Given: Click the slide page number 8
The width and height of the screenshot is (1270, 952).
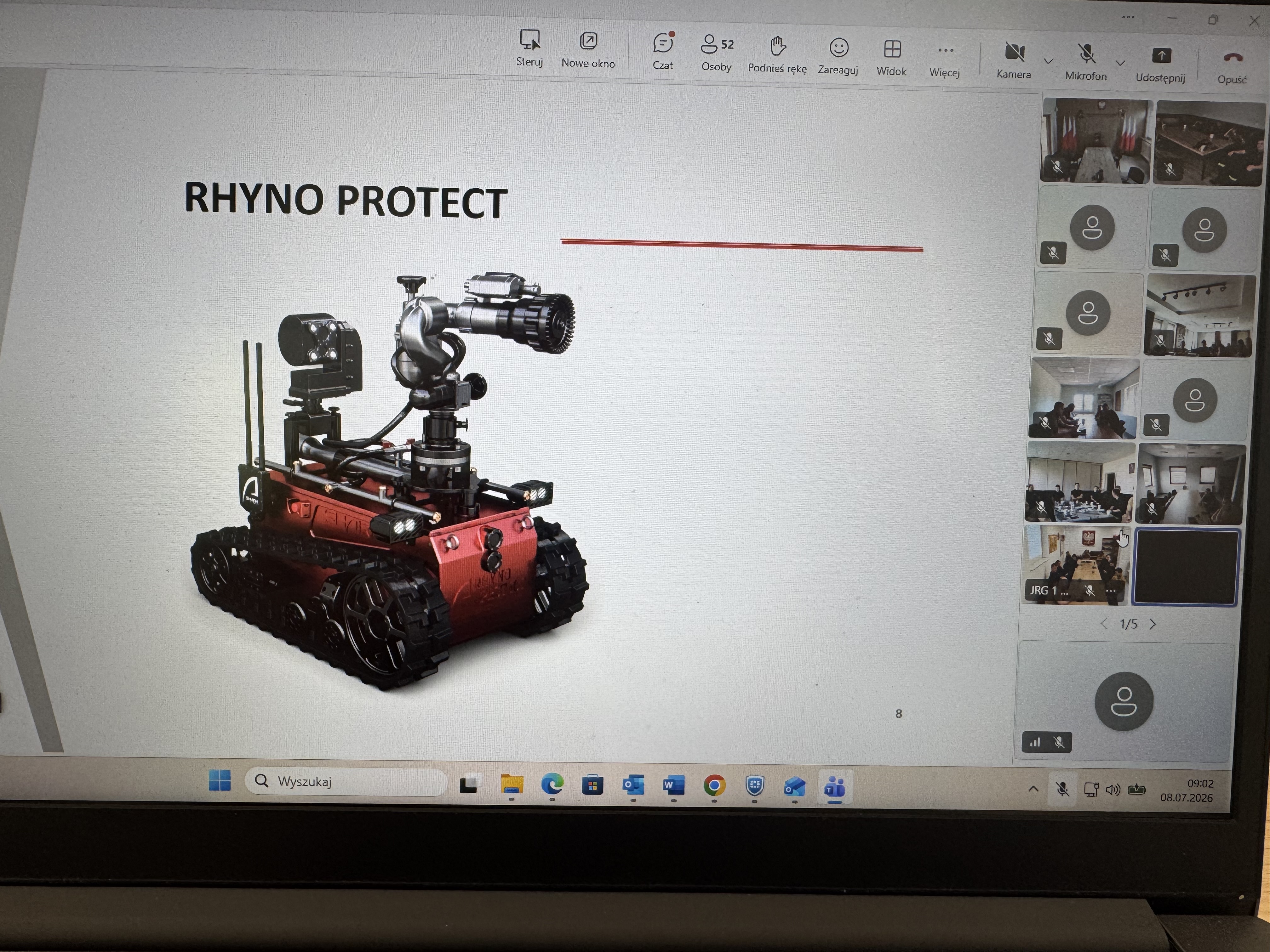Looking at the screenshot, I should 899,714.
